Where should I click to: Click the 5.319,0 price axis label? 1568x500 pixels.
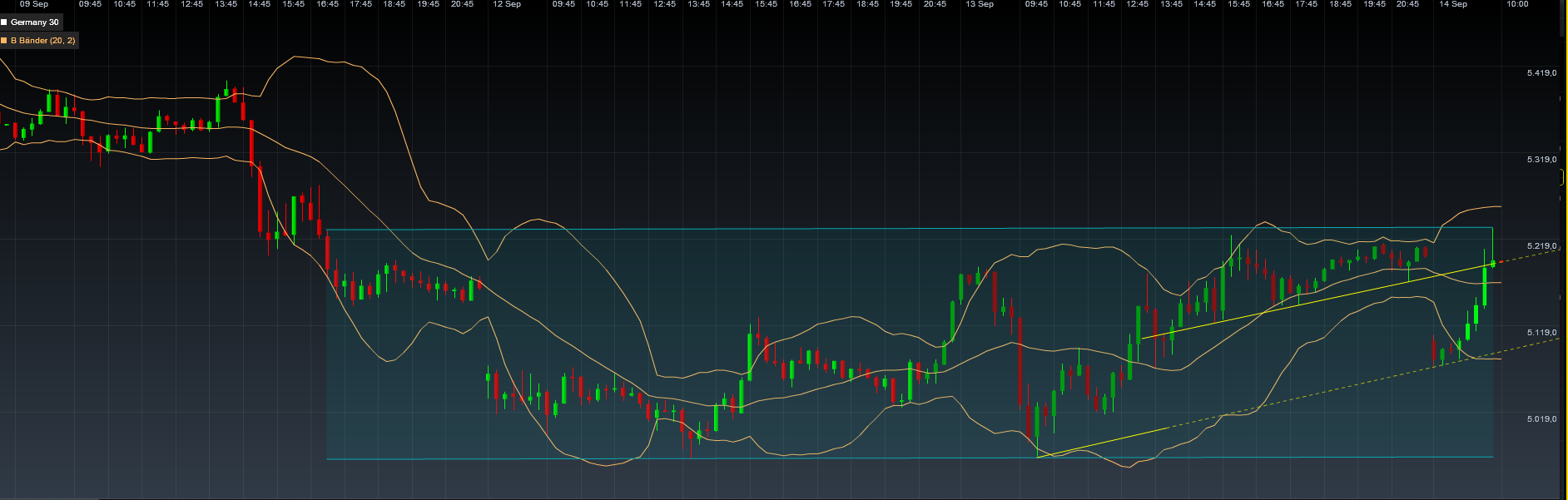(x=1541, y=160)
